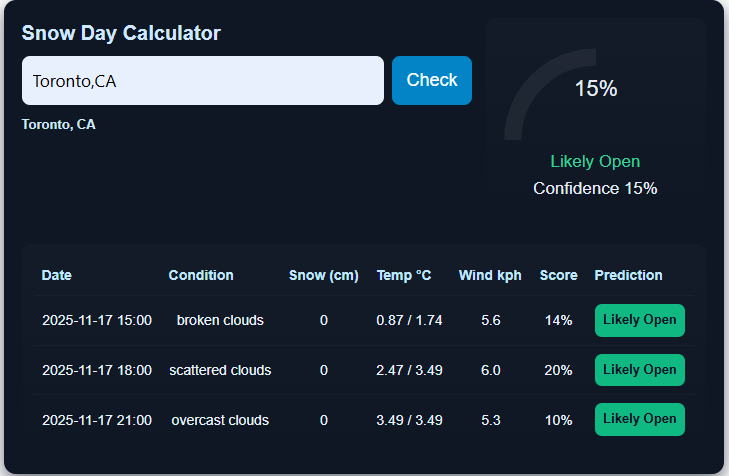
Task: Click the 6.0 wind speed cell
Action: 490,370
